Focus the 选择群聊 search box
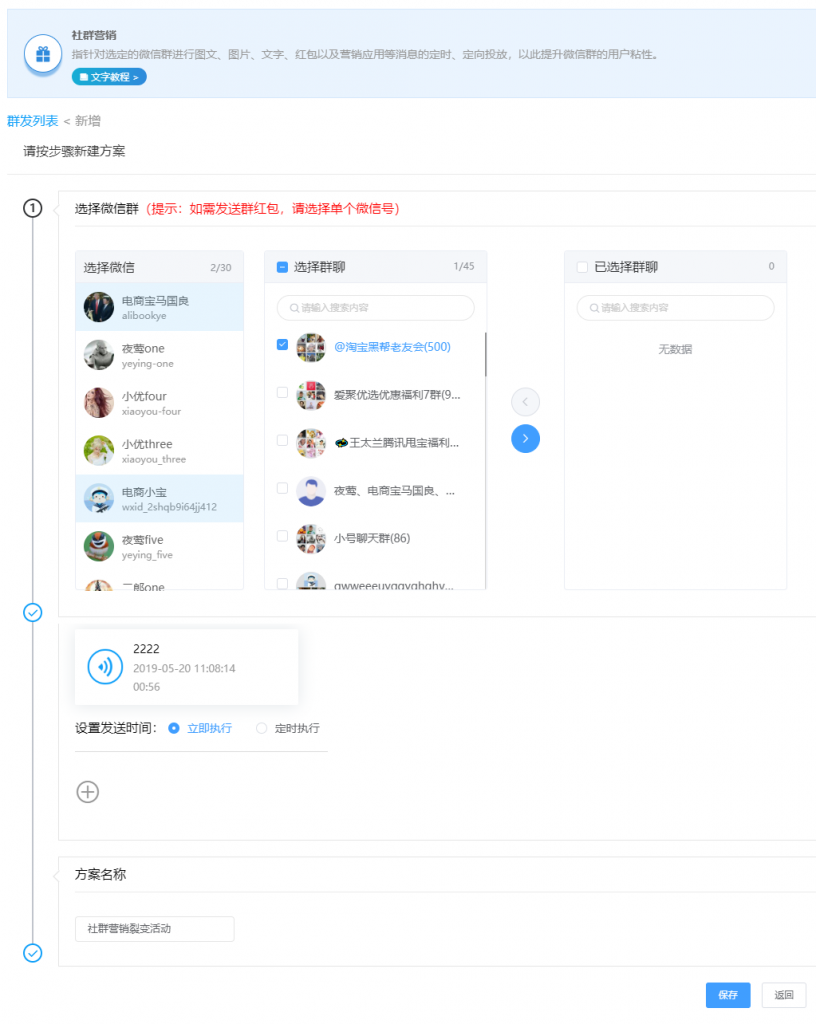This screenshot has width=816, height=1024. (375, 308)
